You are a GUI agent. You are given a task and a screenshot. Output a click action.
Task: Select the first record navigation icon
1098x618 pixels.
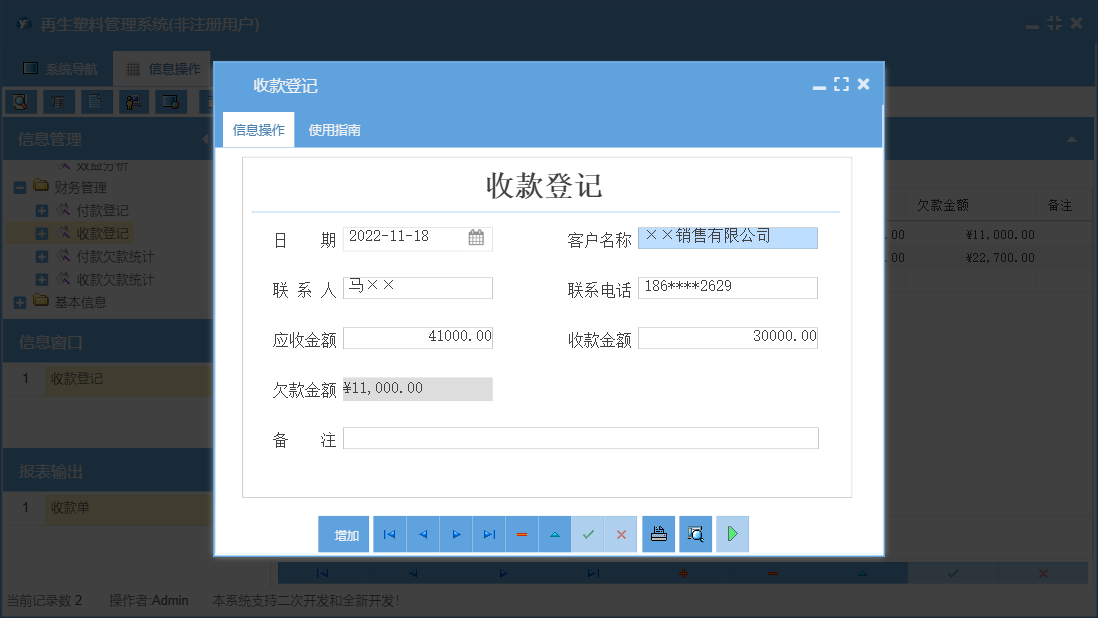point(389,533)
